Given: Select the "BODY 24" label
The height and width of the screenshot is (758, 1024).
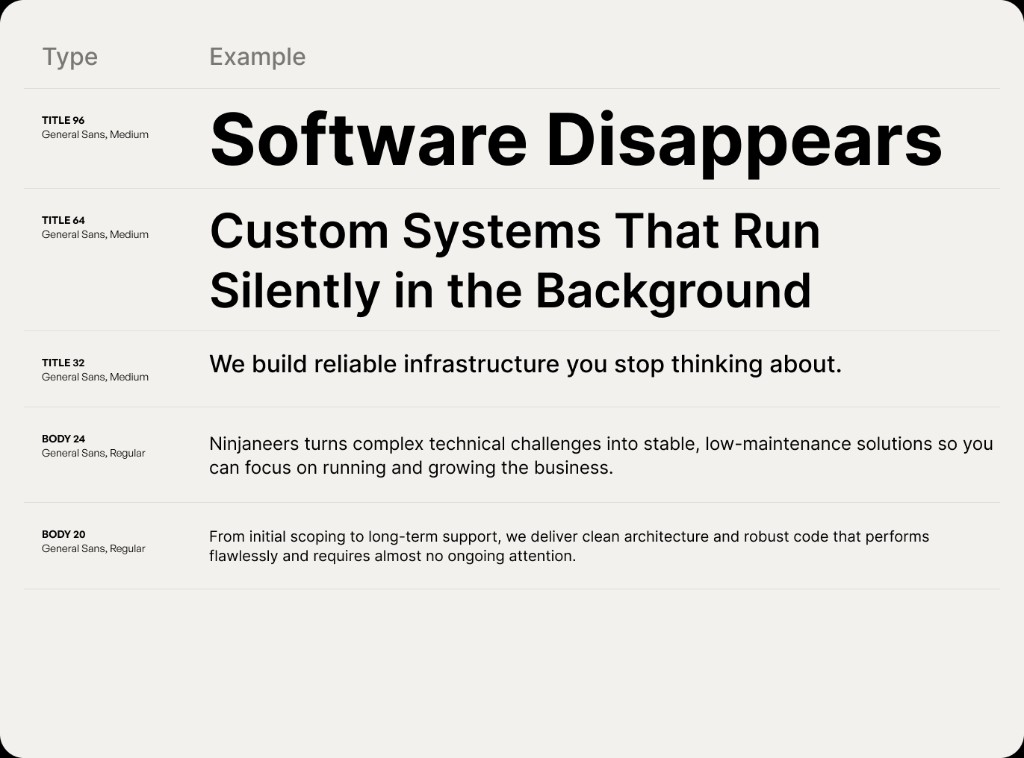Looking at the screenshot, I should point(63,439).
